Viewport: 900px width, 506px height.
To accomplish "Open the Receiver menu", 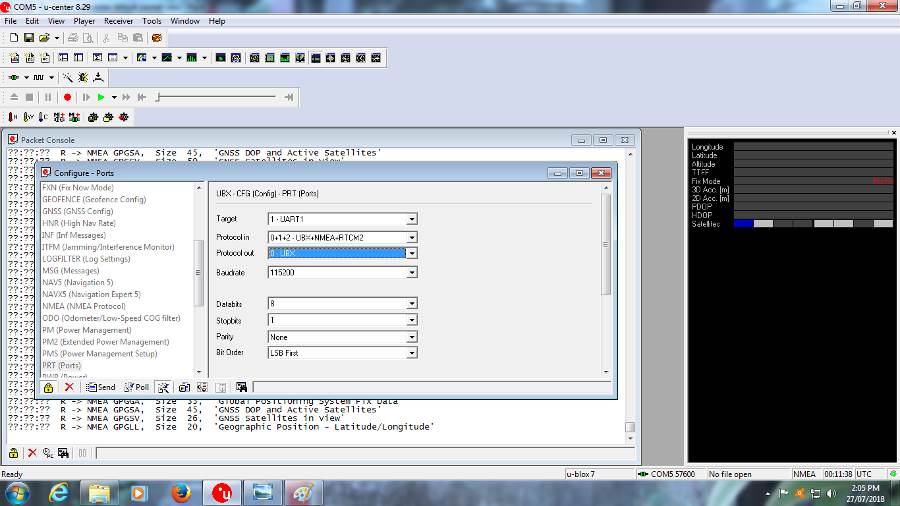I will coord(119,21).
